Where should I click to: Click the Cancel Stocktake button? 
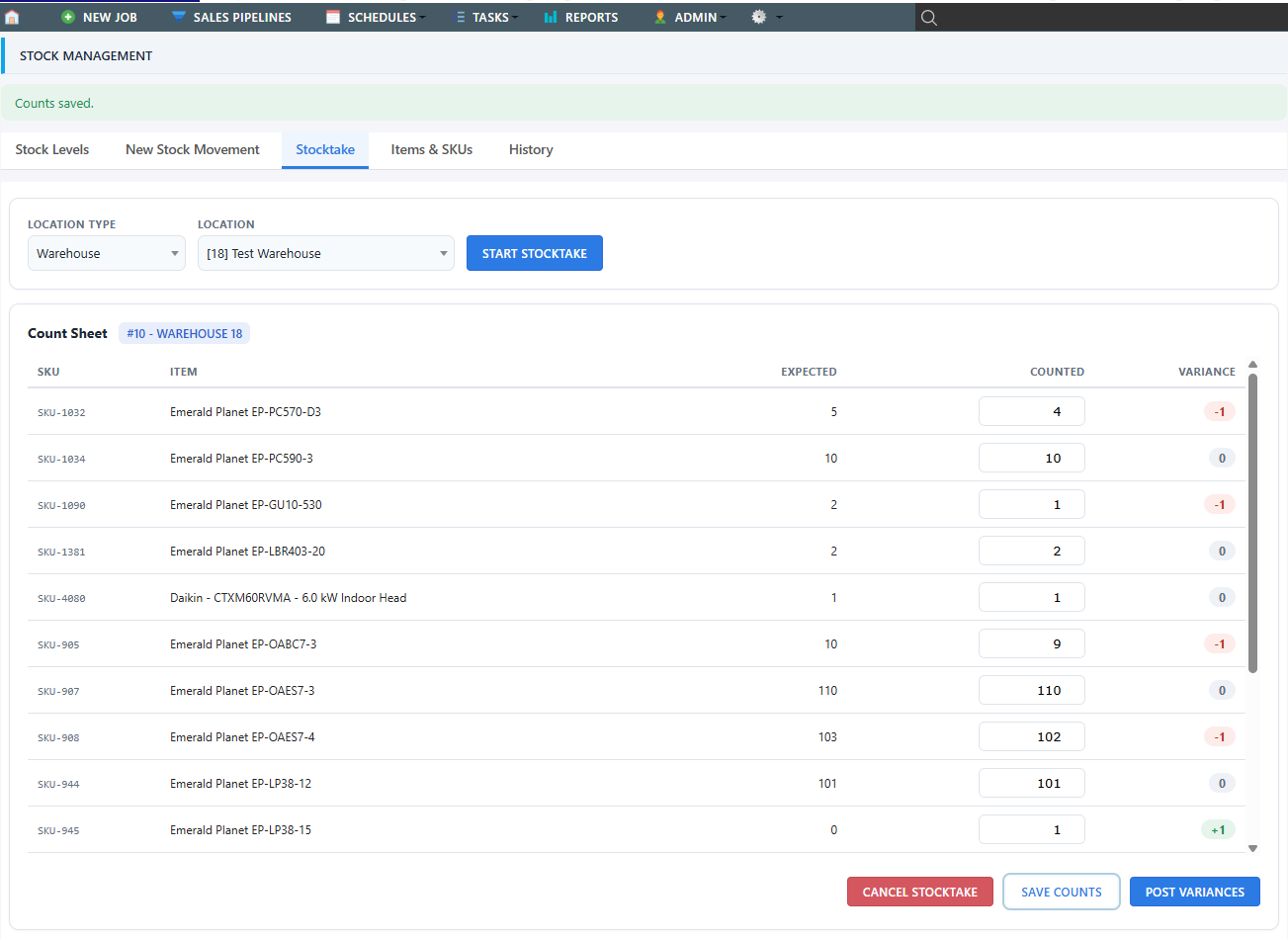(x=920, y=892)
